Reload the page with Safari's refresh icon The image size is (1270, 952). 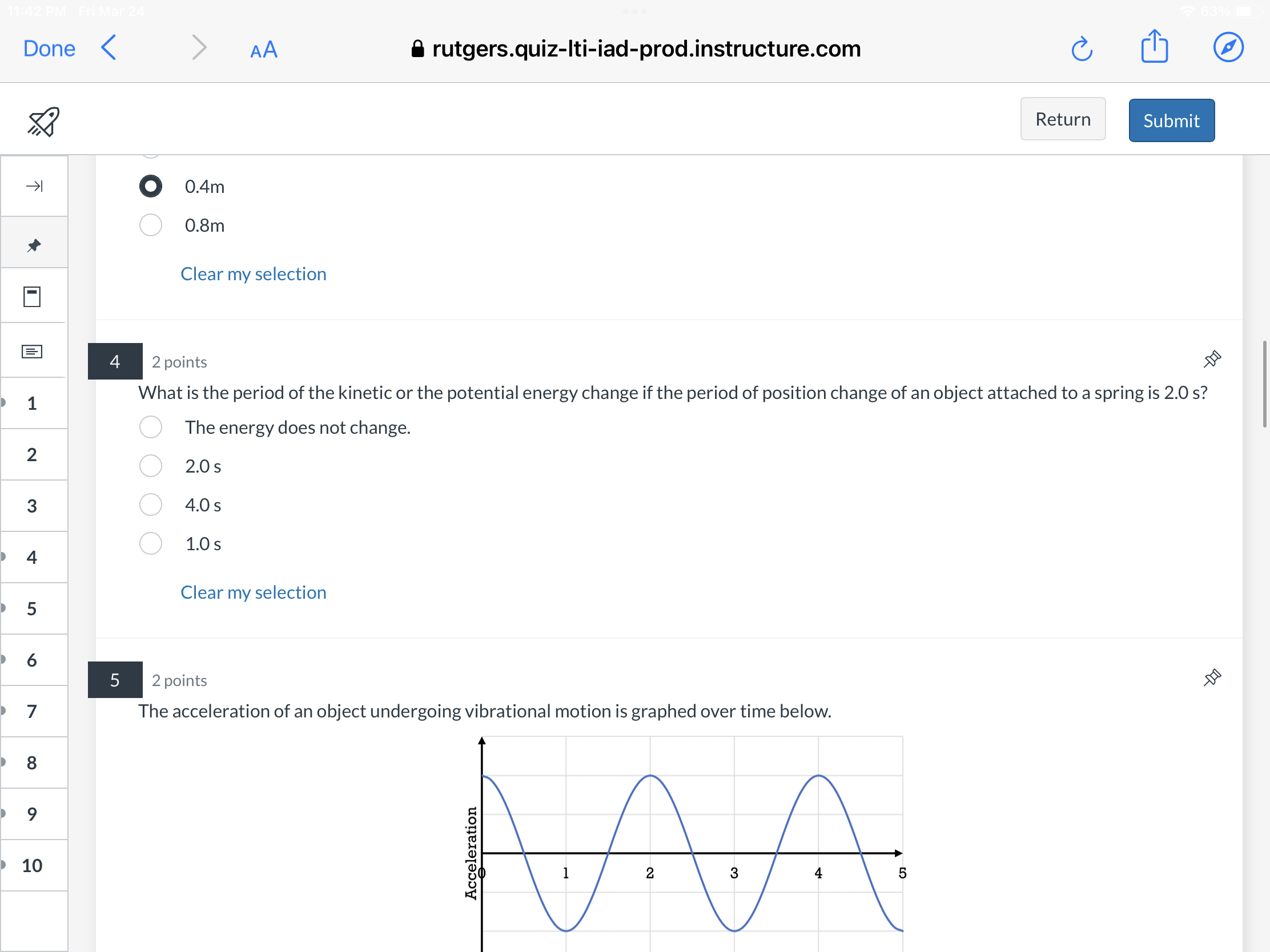tap(1082, 49)
